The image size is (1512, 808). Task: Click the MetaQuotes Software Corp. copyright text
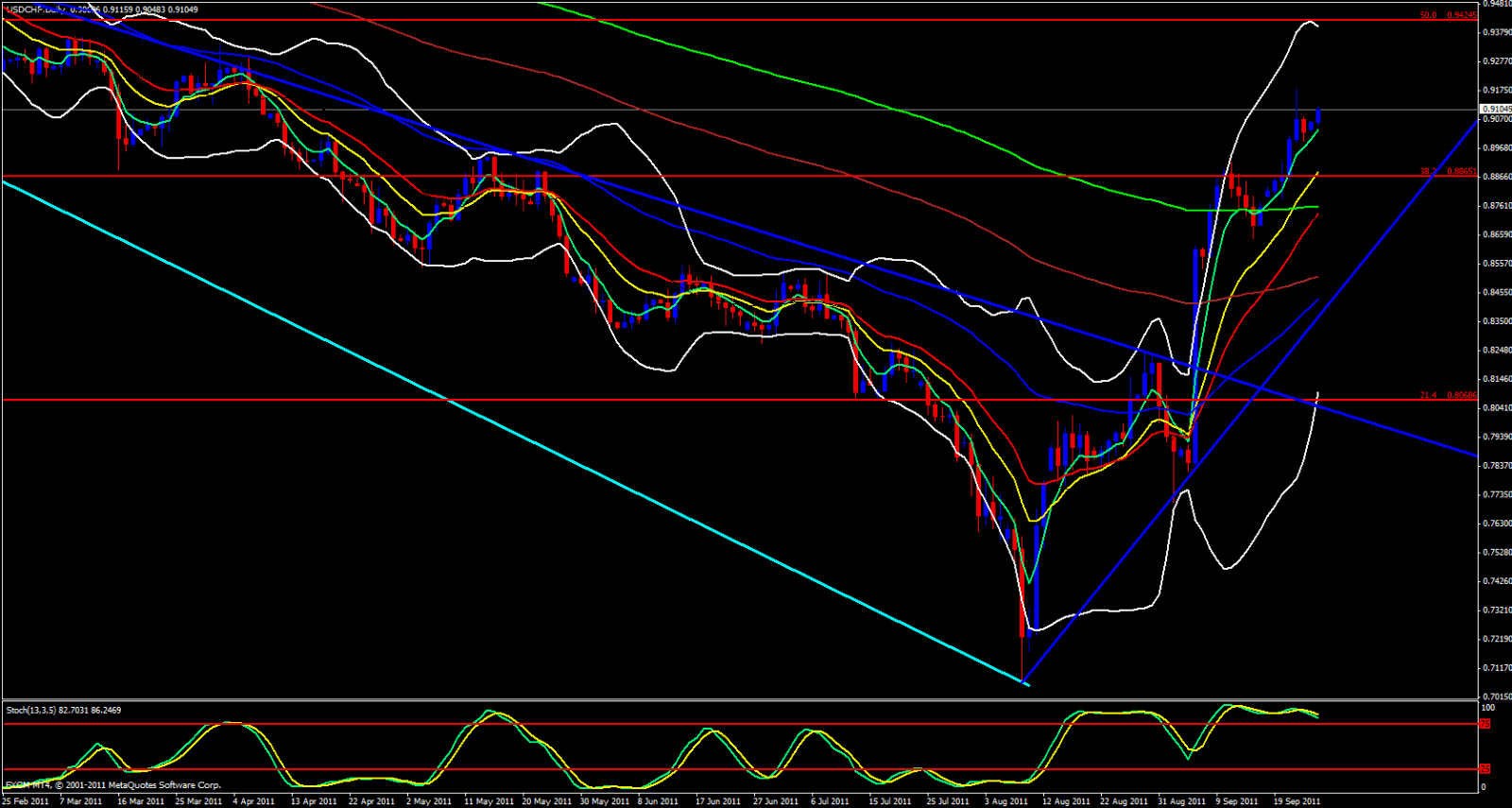(113, 785)
